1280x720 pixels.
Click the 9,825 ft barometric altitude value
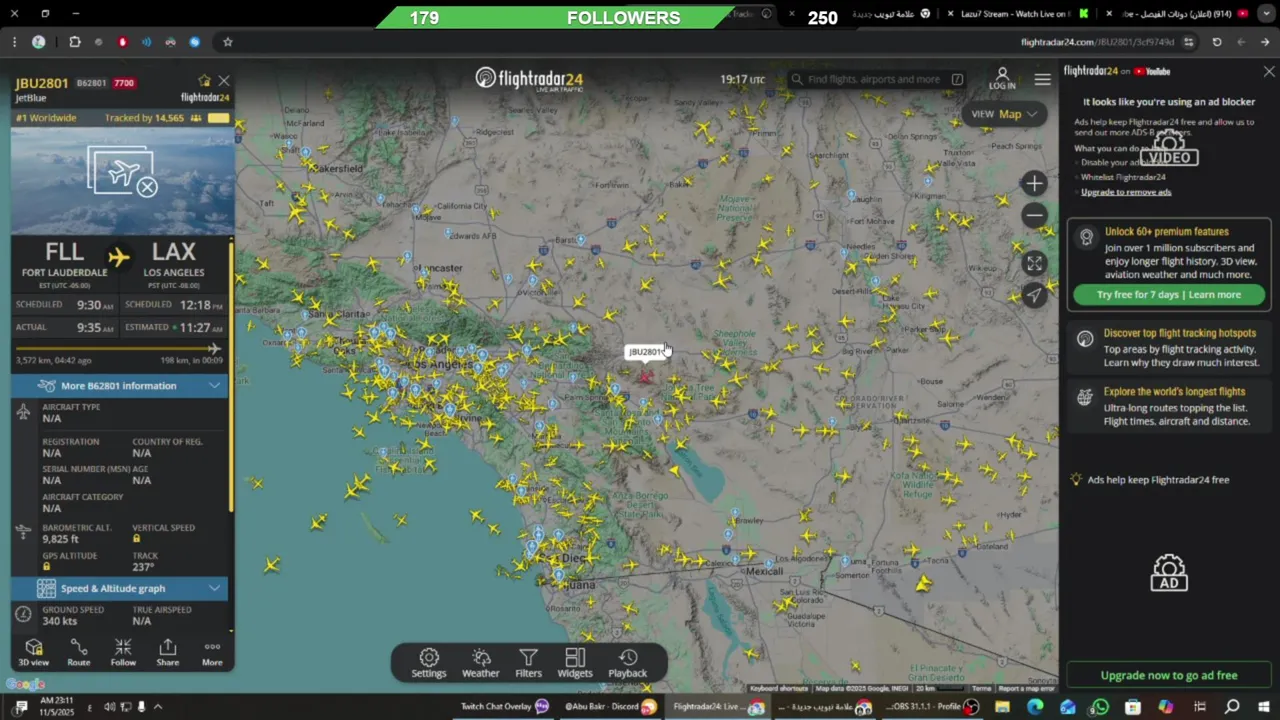point(60,539)
